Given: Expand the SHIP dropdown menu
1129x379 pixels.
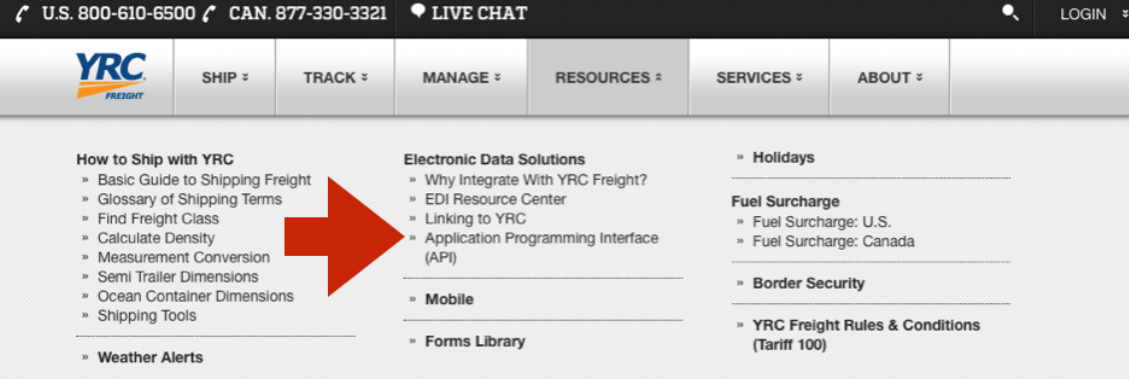Looking at the screenshot, I should click(225, 77).
